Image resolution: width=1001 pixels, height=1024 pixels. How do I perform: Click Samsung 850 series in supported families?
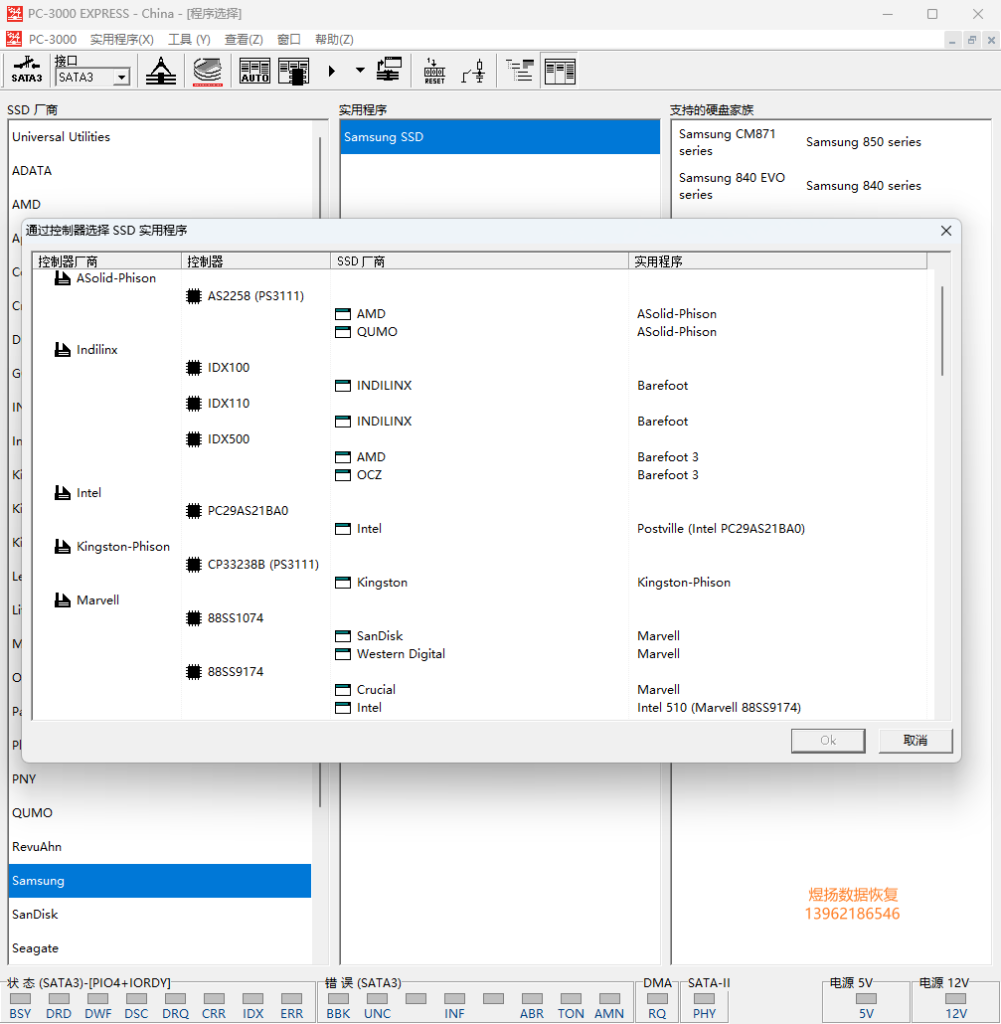pos(863,142)
